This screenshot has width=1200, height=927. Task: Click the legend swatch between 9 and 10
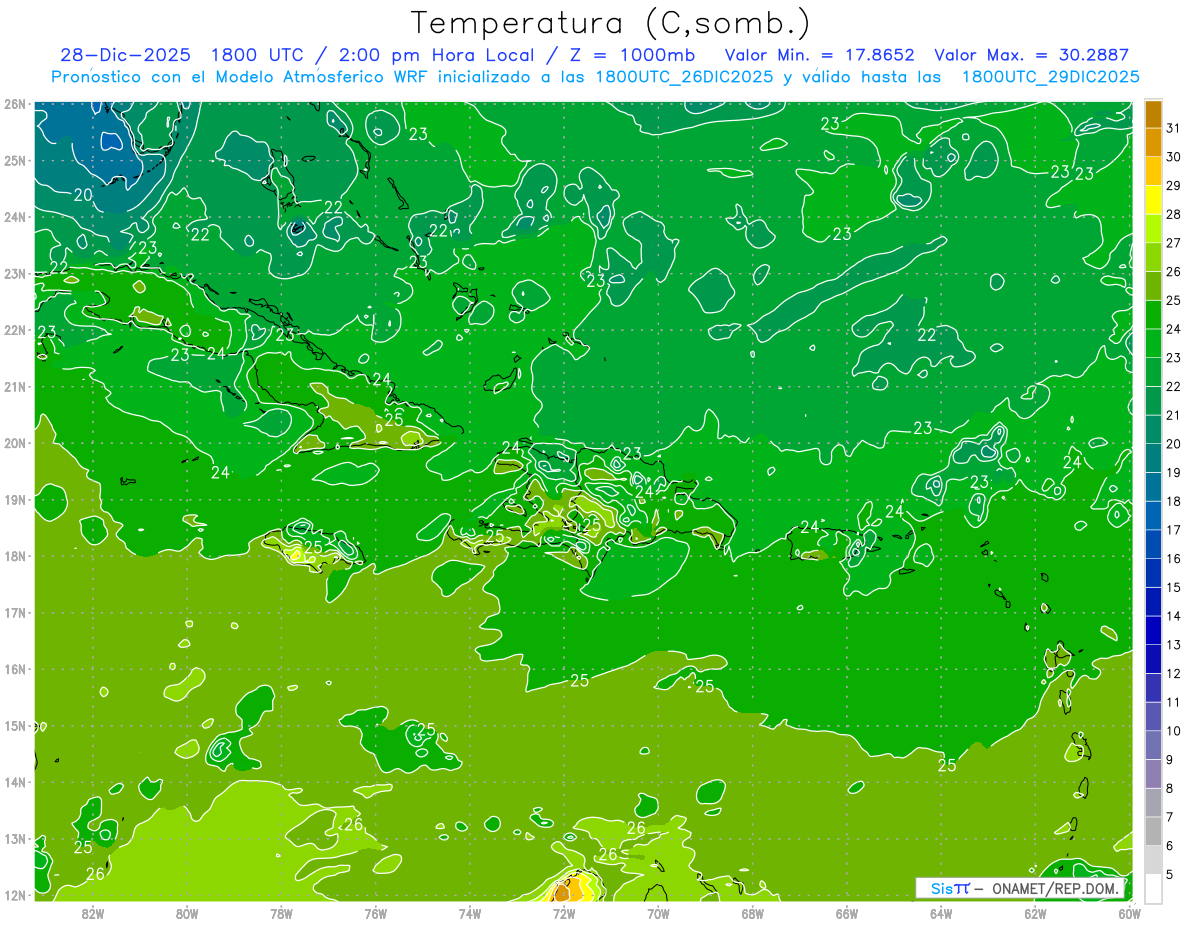pos(1153,745)
